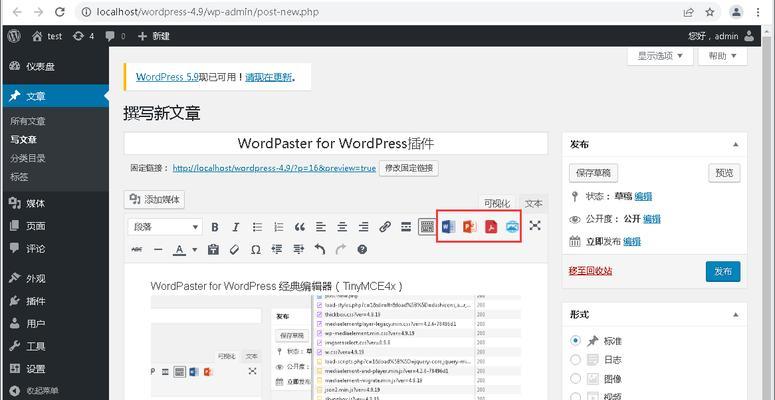Align text left
Viewport: 775px width, 400px height.
[321, 227]
